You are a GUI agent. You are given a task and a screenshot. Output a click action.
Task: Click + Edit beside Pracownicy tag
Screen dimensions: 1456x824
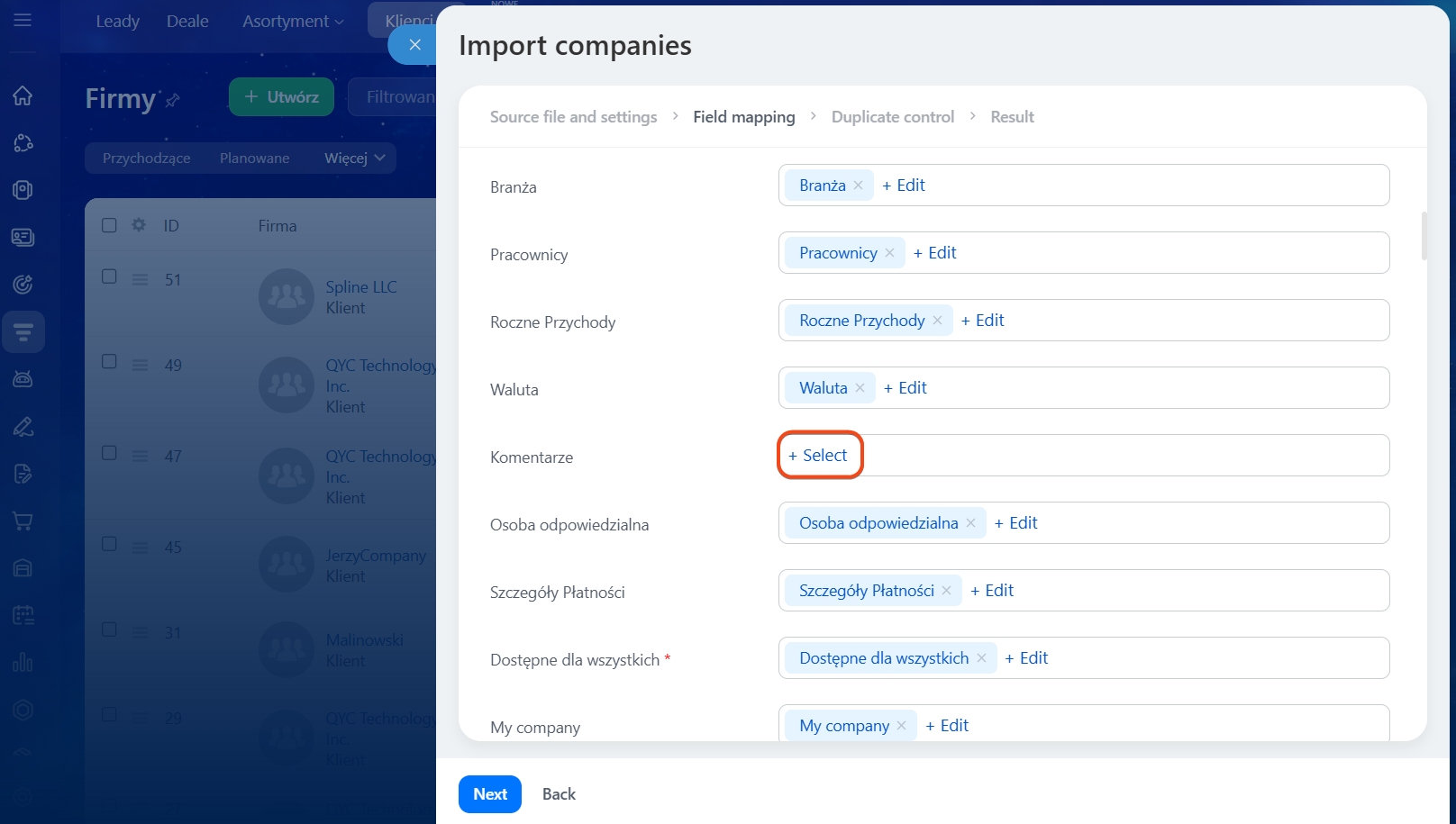[934, 253]
